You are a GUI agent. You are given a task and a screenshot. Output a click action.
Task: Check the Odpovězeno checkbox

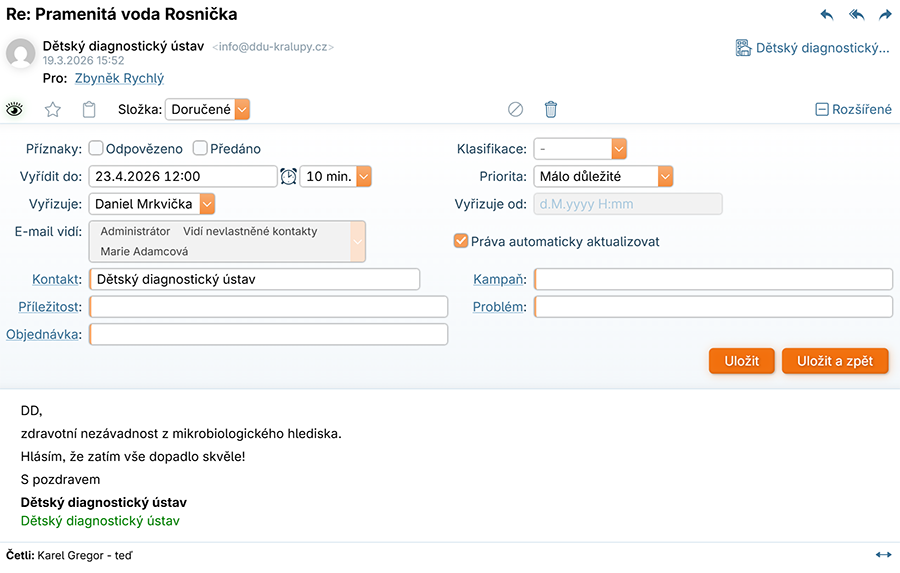click(x=96, y=149)
